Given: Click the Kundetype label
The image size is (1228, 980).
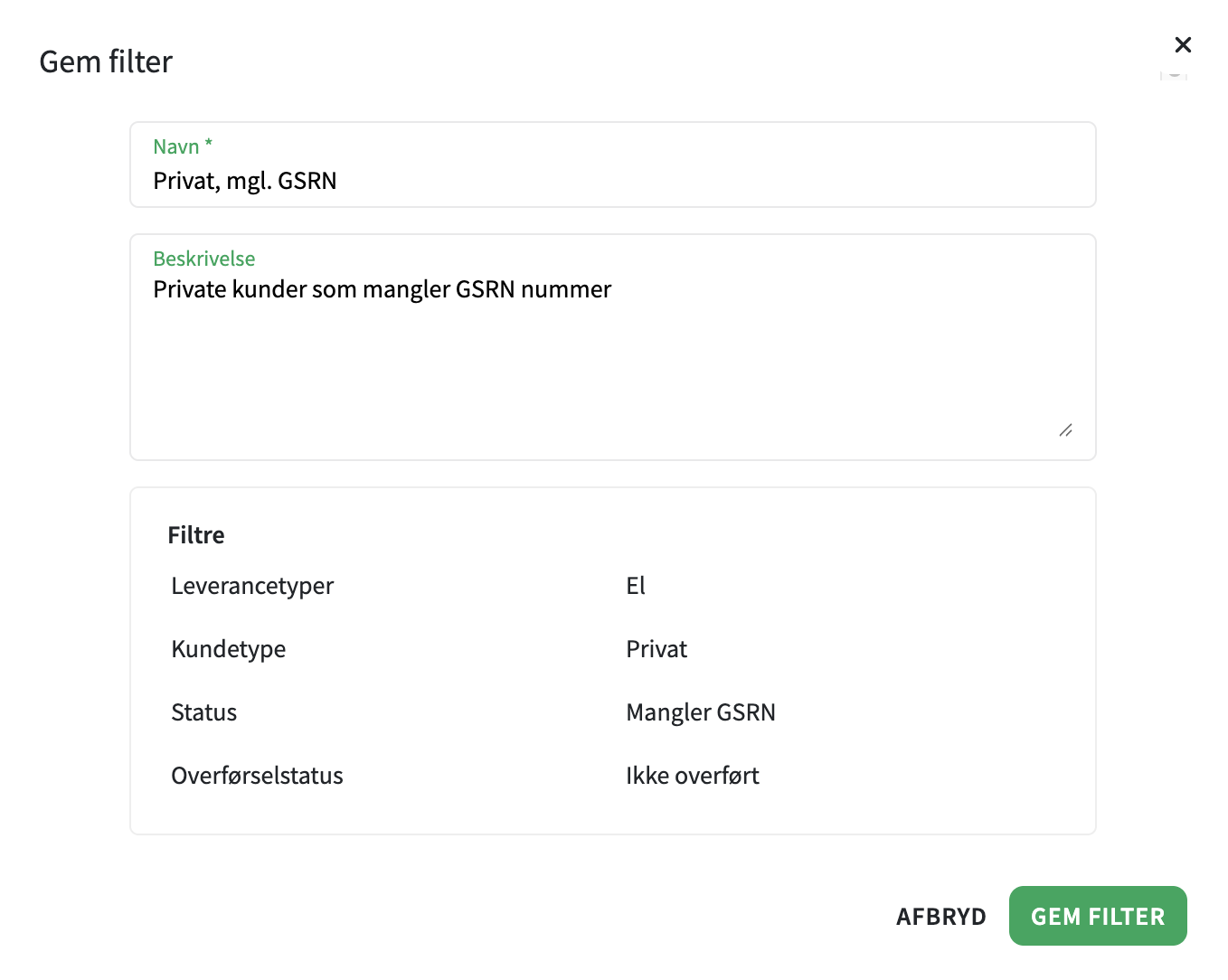Looking at the screenshot, I should click(228, 649).
